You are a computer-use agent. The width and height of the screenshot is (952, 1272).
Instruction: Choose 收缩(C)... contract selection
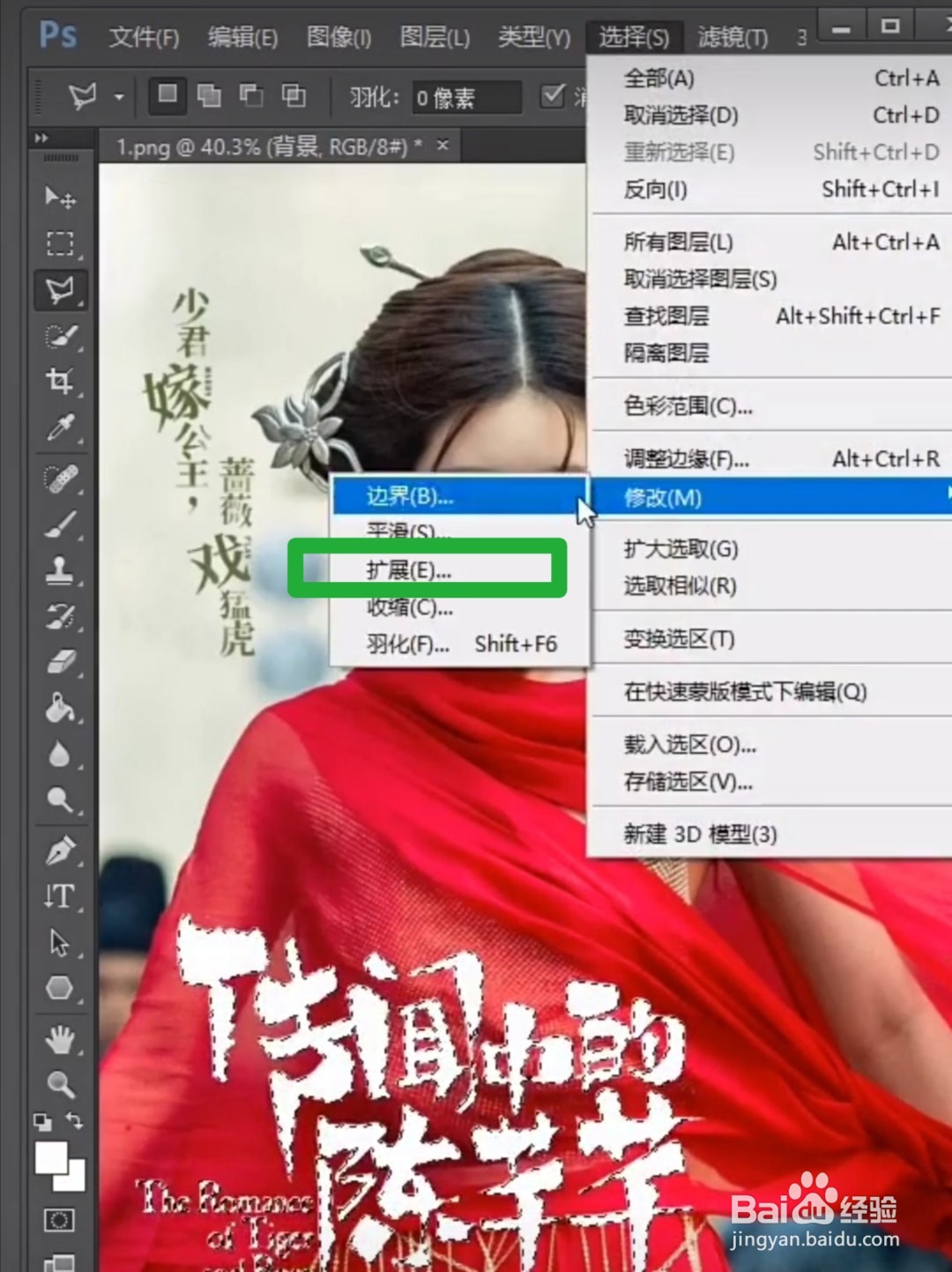(460, 607)
